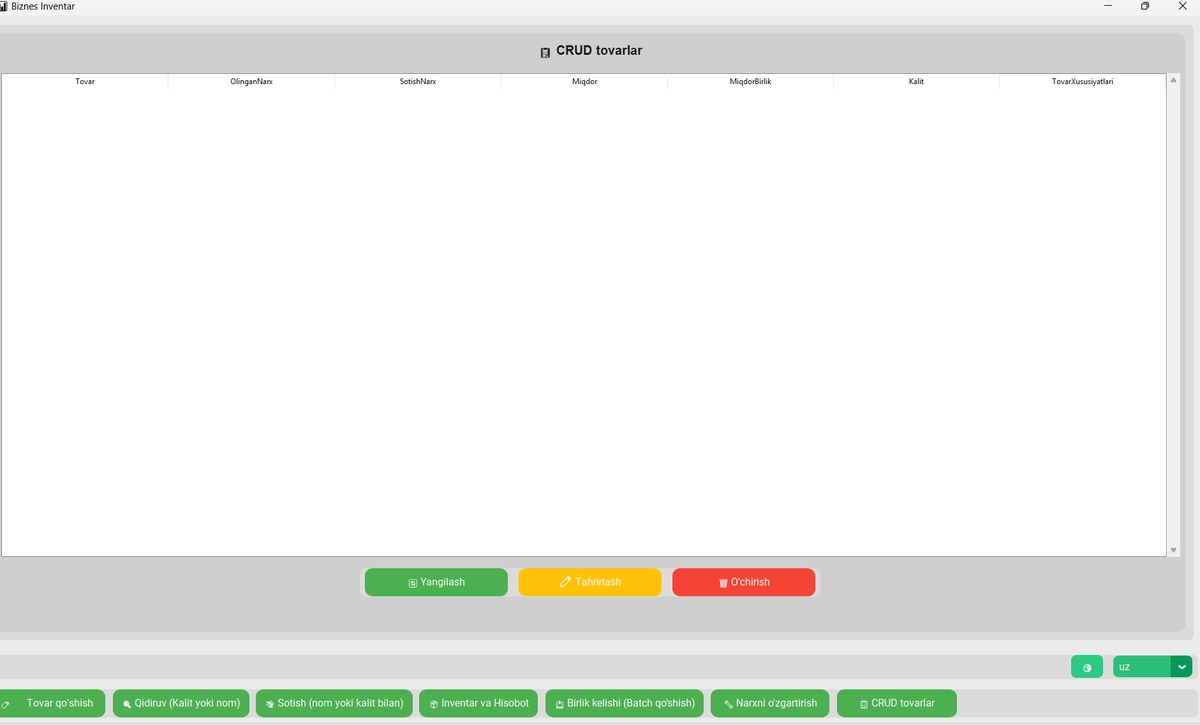
Task: Open the uz language combo box
Action: click(x=1140, y=667)
